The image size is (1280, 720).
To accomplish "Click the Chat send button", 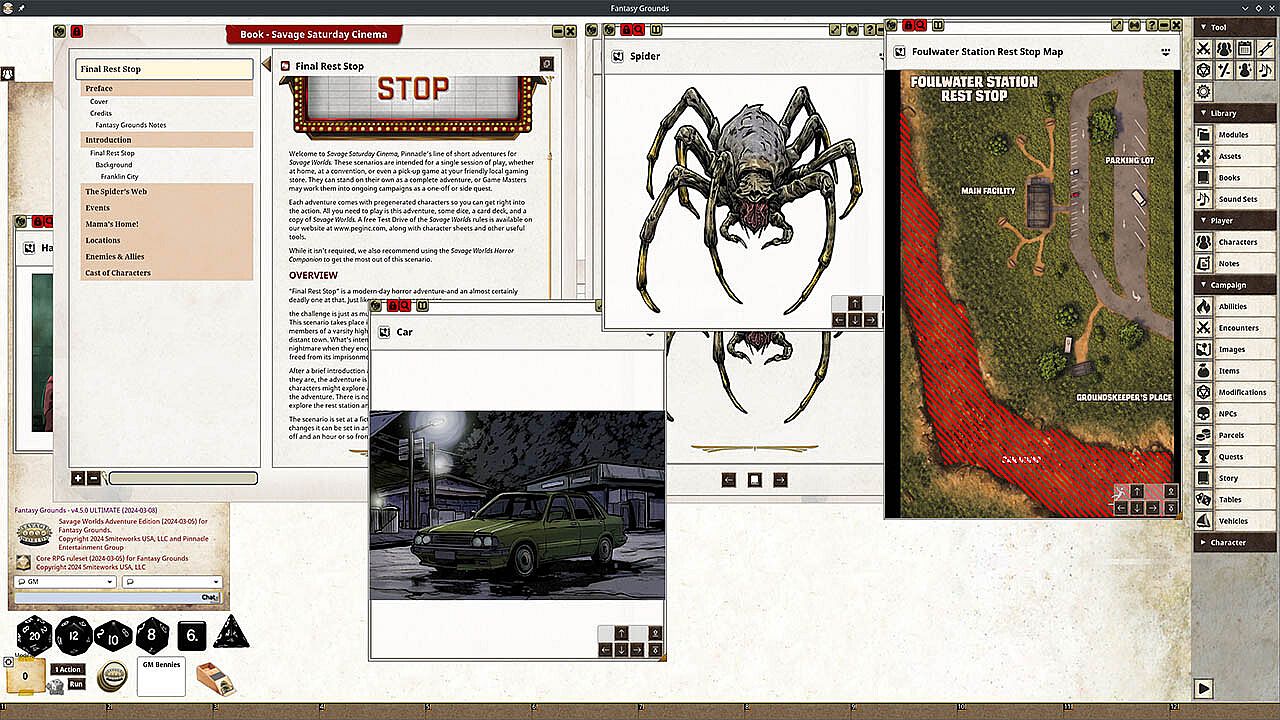I will (x=209, y=598).
